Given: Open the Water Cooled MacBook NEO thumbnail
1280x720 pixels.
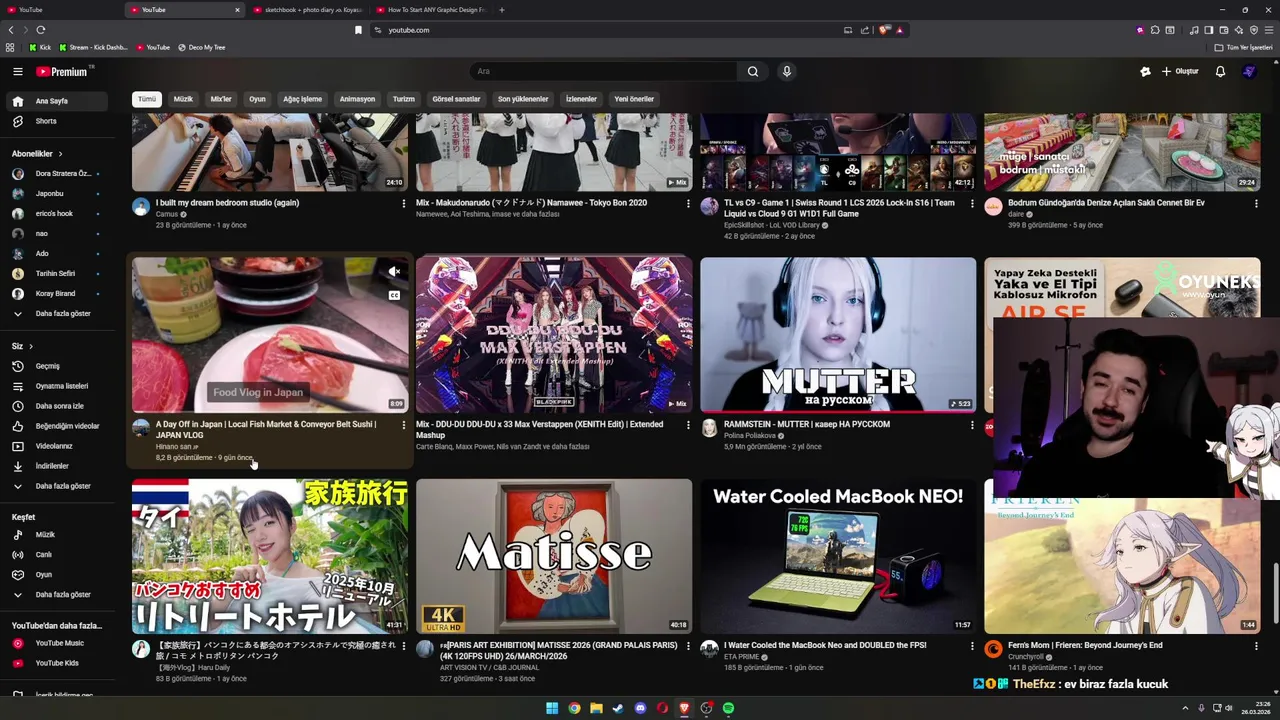Looking at the screenshot, I should click(838, 555).
